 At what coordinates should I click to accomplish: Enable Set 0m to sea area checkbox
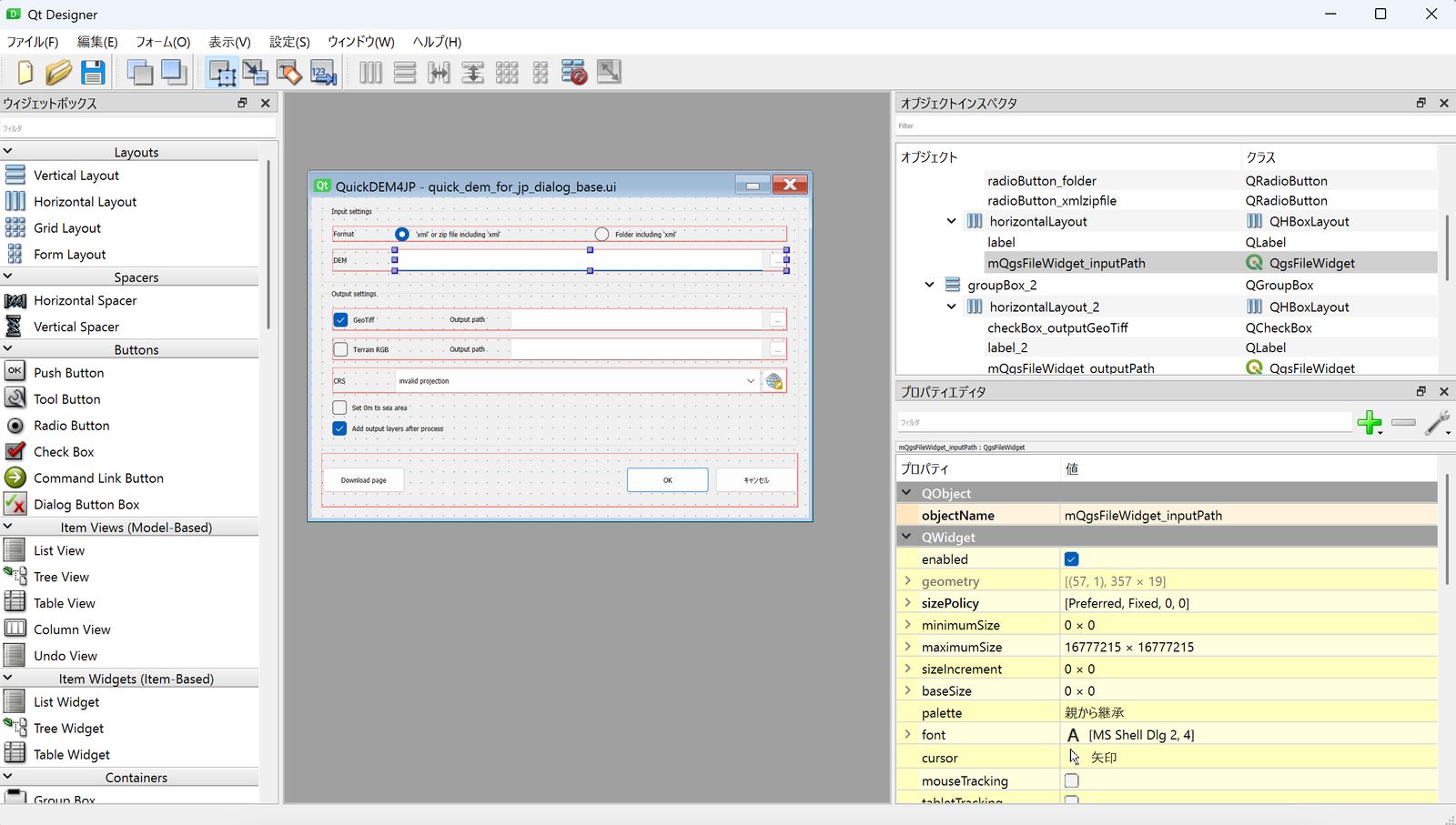(339, 407)
